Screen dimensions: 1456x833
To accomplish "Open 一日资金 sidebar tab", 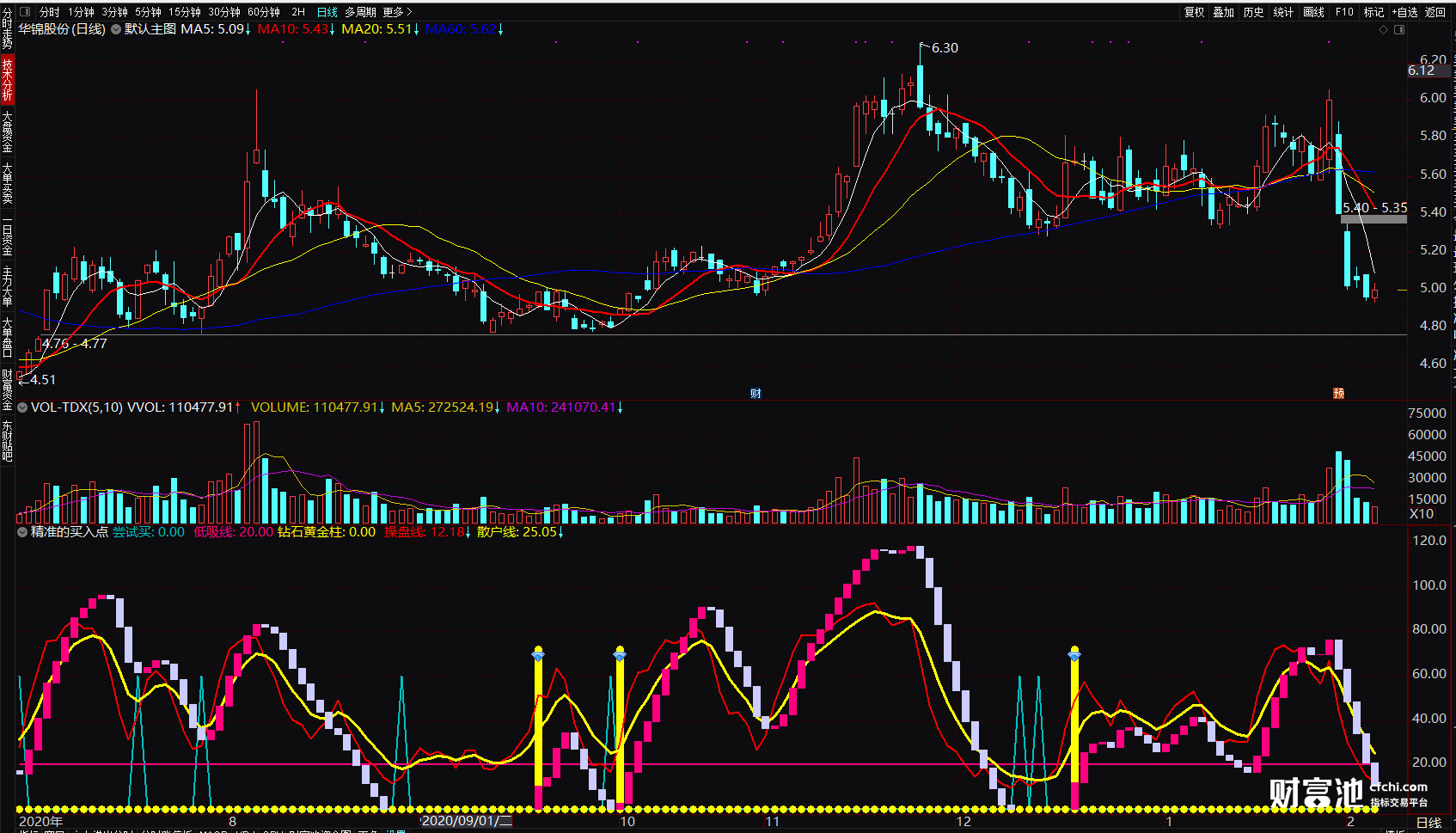I will point(7,236).
